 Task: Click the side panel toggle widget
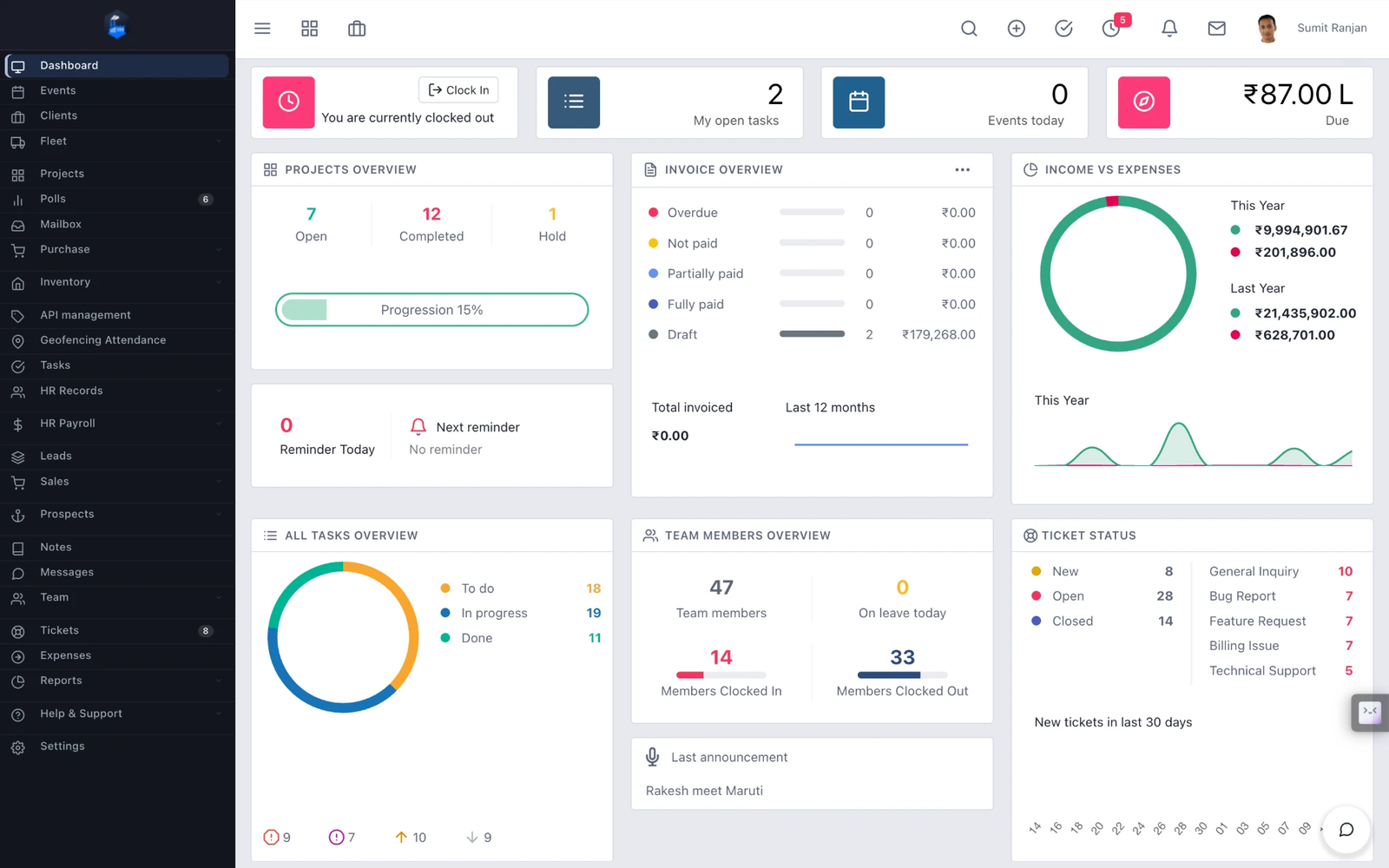[1370, 713]
